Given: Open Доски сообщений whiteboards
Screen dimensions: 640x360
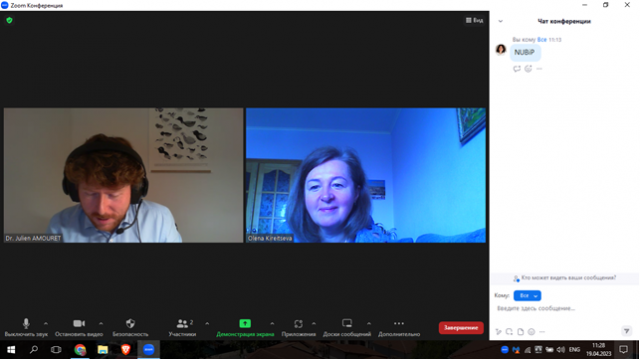Looking at the screenshot, I should click(x=347, y=327).
